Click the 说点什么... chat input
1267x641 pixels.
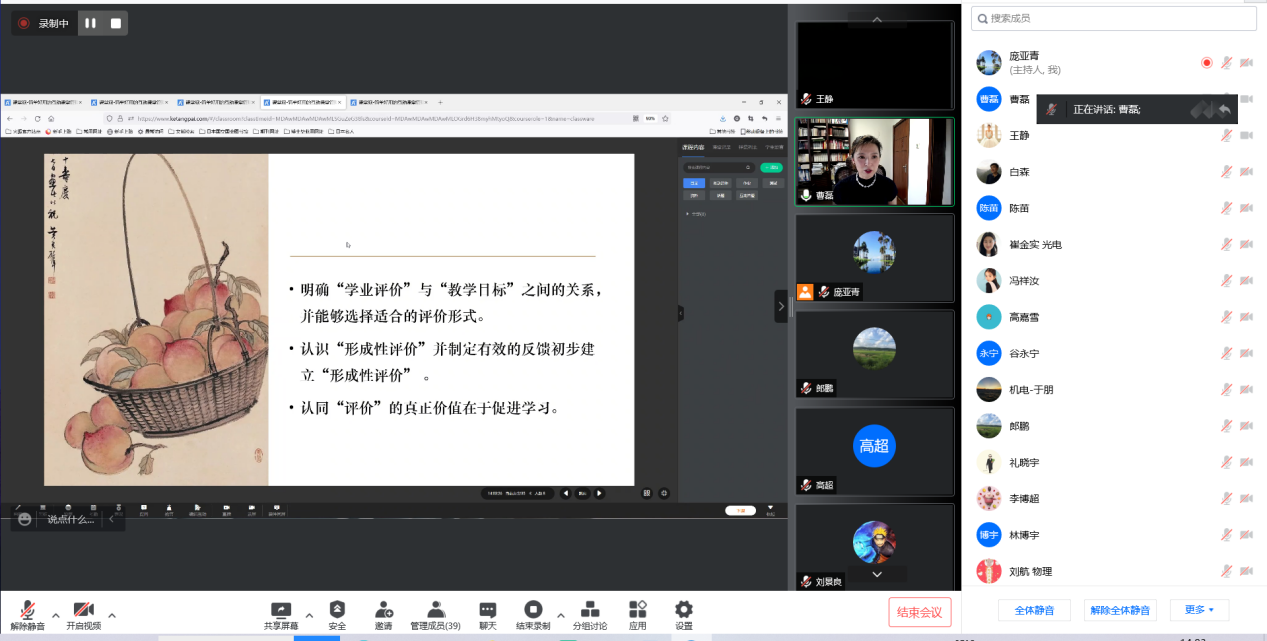70,519
